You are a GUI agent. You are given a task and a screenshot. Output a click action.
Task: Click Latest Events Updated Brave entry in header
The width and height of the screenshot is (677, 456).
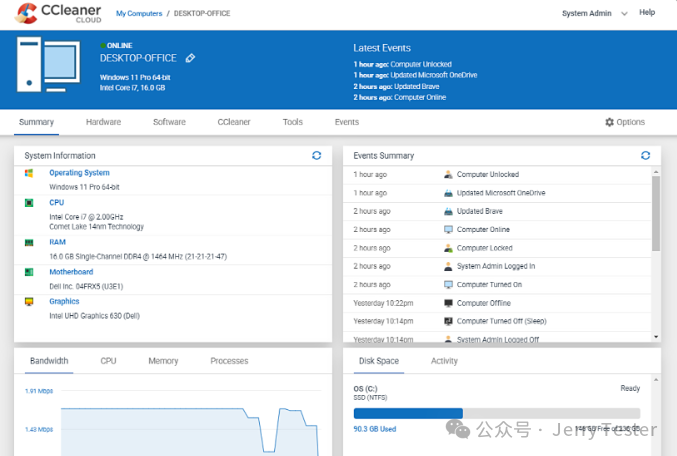coord(396,86)
